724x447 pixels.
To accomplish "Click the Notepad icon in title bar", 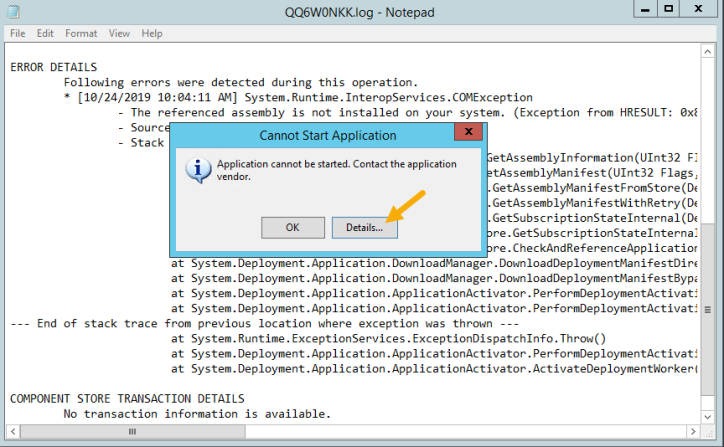I will pos(14,12).
